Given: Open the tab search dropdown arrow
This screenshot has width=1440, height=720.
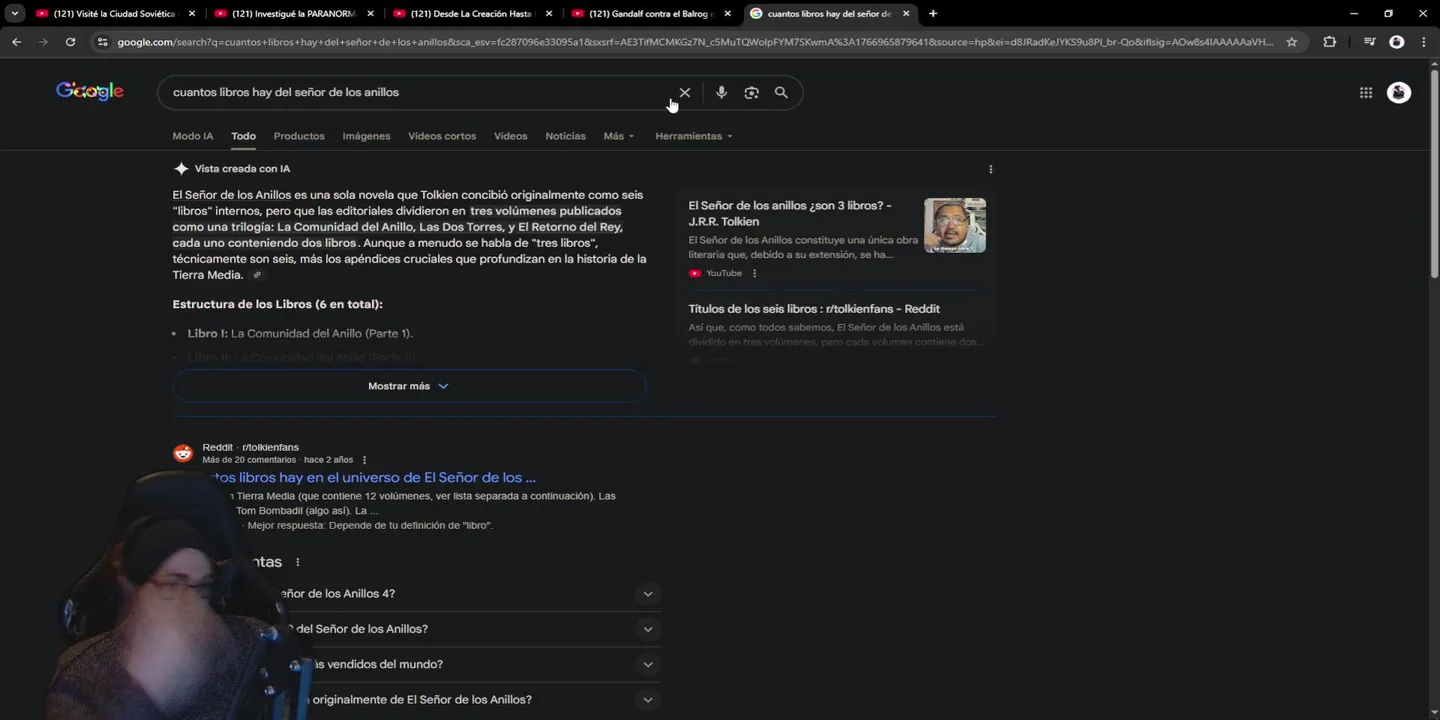Looking at the screenshot, I should pyautogui.click(x=14, y=14).
